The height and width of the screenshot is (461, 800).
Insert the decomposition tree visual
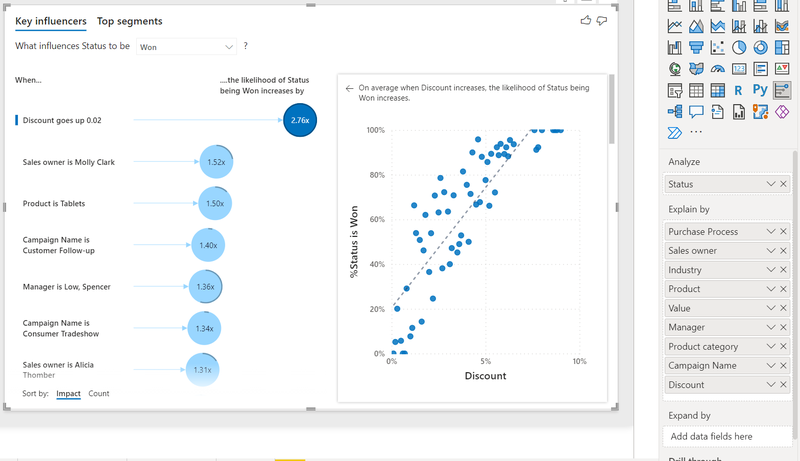tap(674, 112)
